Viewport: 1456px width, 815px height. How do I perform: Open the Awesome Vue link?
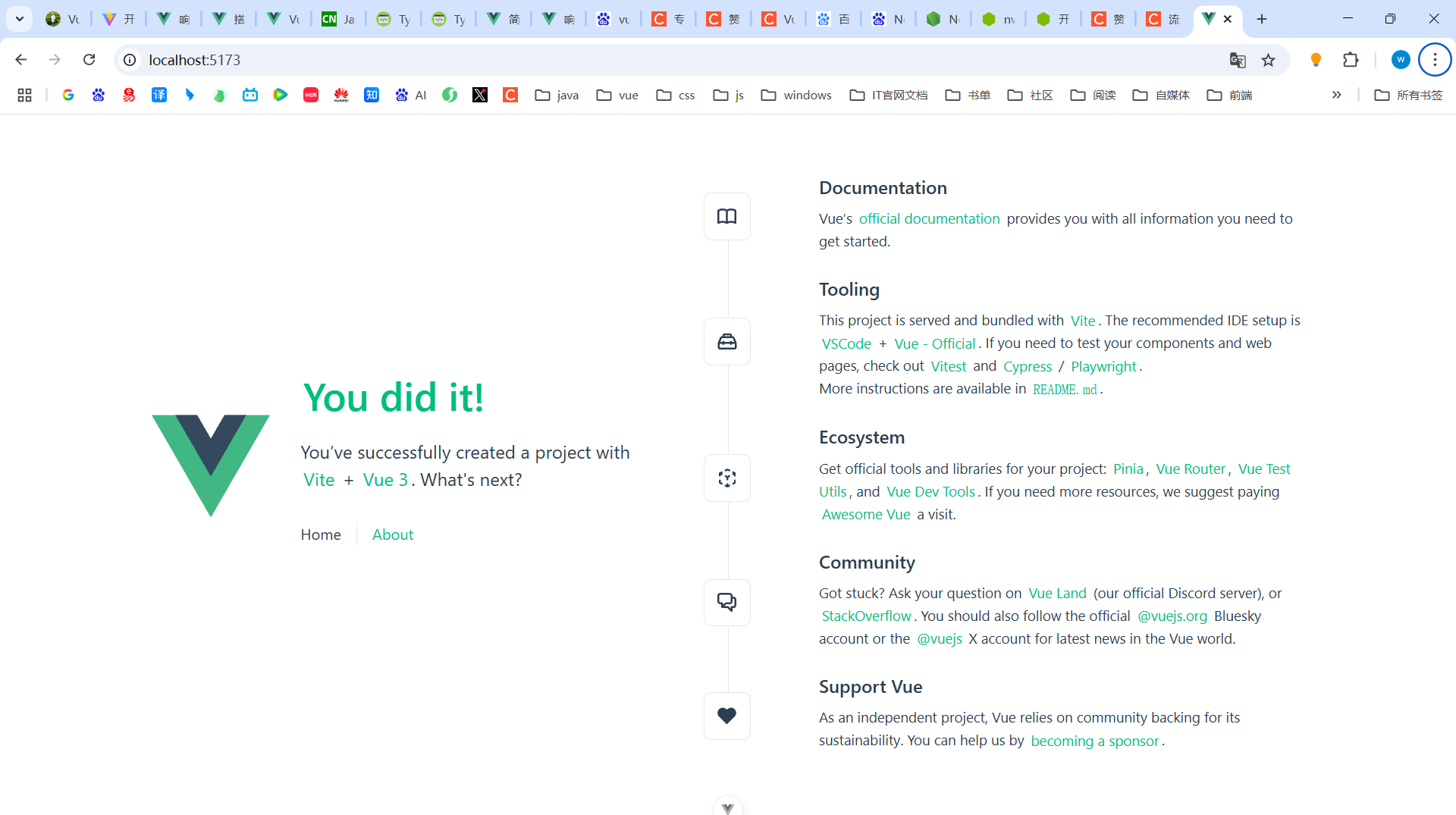[866, 514]
